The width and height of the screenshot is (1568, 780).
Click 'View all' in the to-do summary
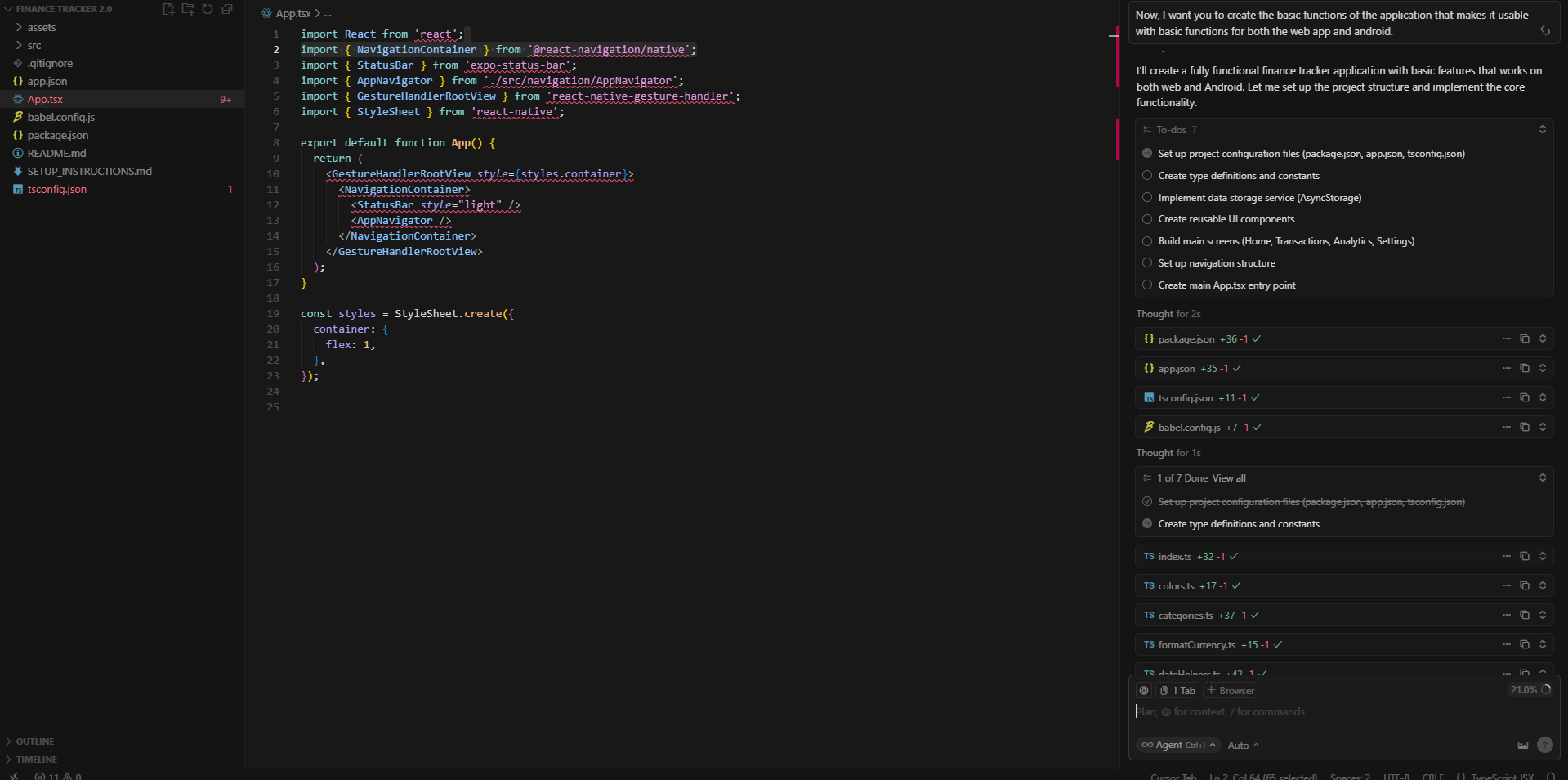(1229, 478)
